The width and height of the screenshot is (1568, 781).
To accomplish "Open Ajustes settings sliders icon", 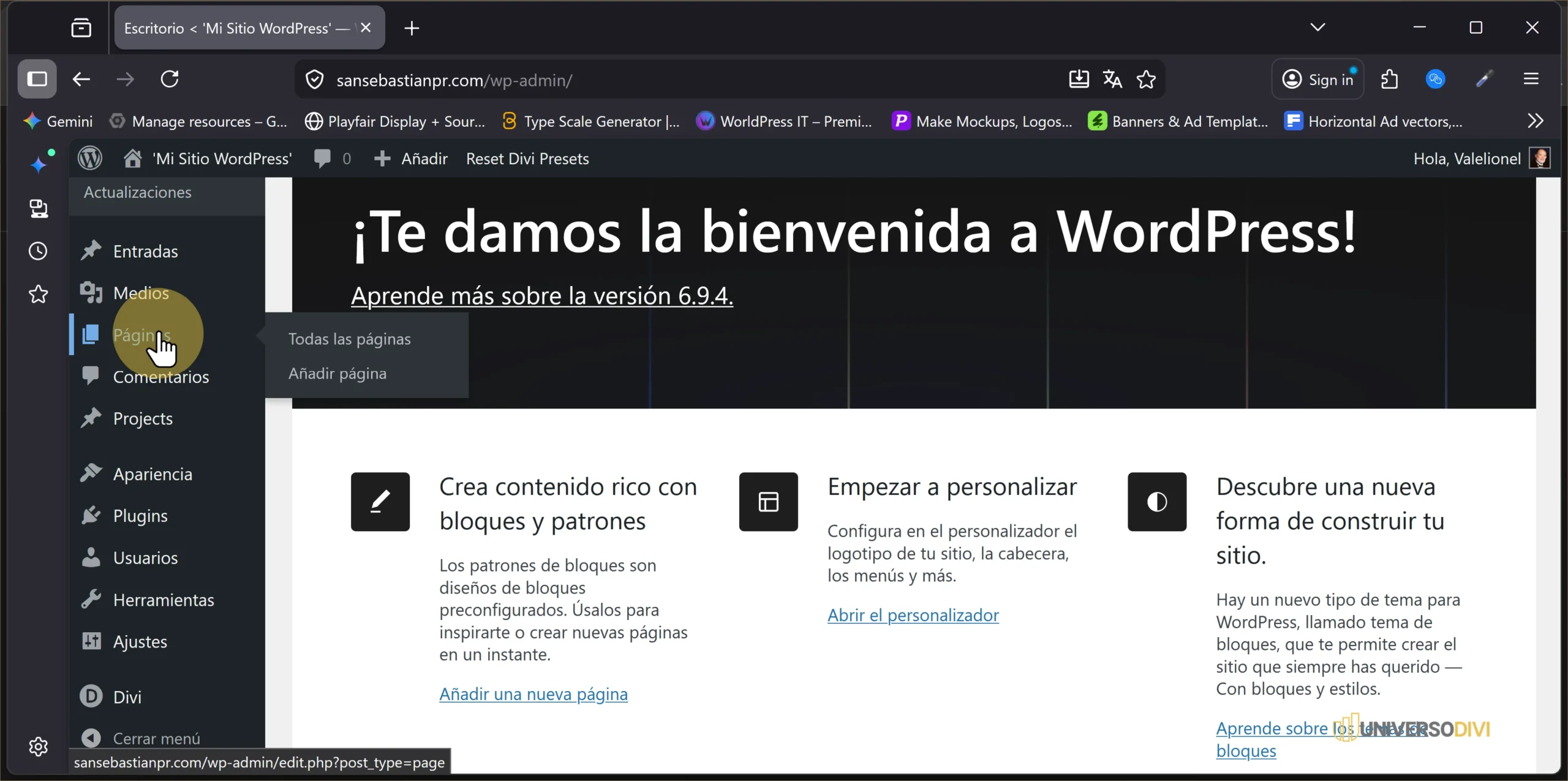I will (91, 641).
